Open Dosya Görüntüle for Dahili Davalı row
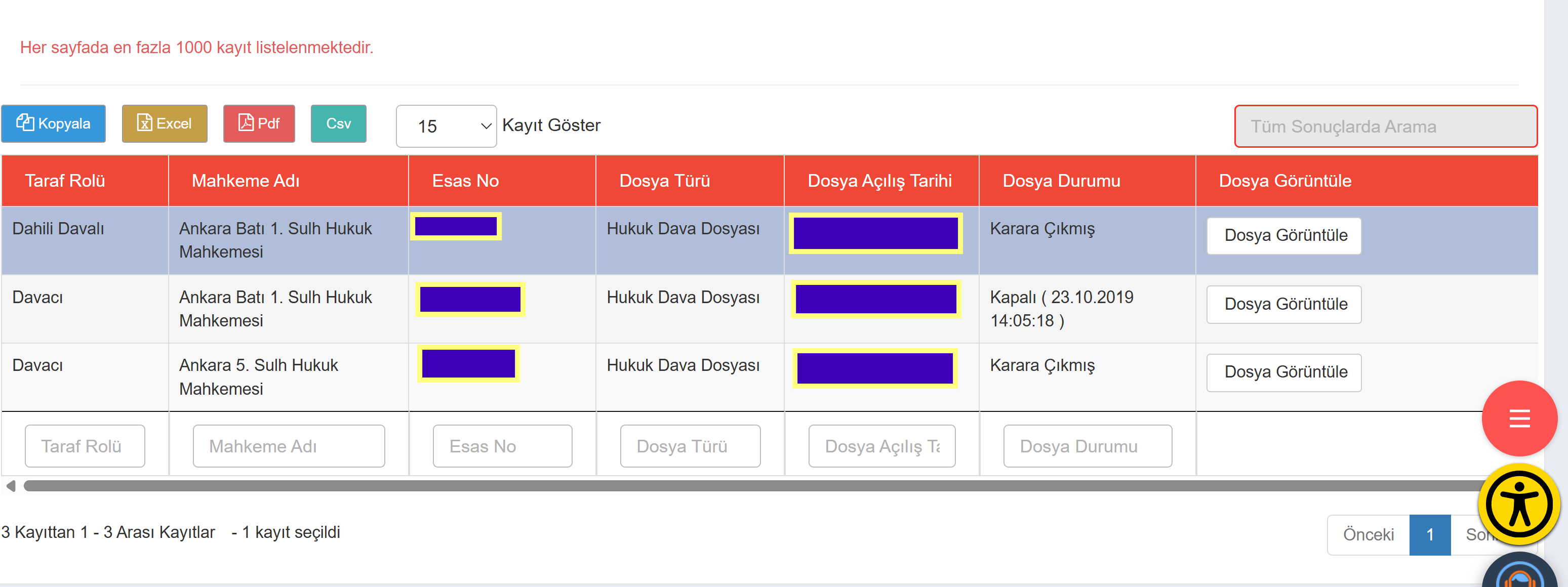The image size is (1568, 587). 1284,235
